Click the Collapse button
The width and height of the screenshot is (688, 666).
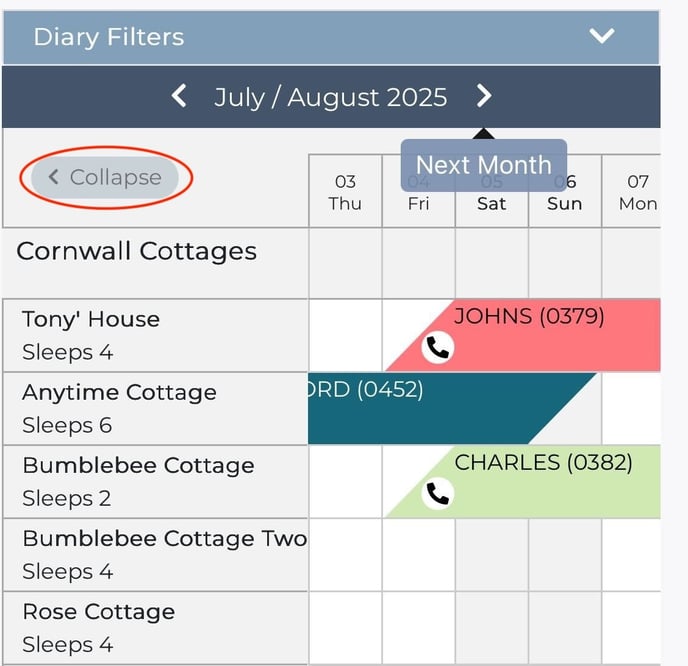click(105, 178)
